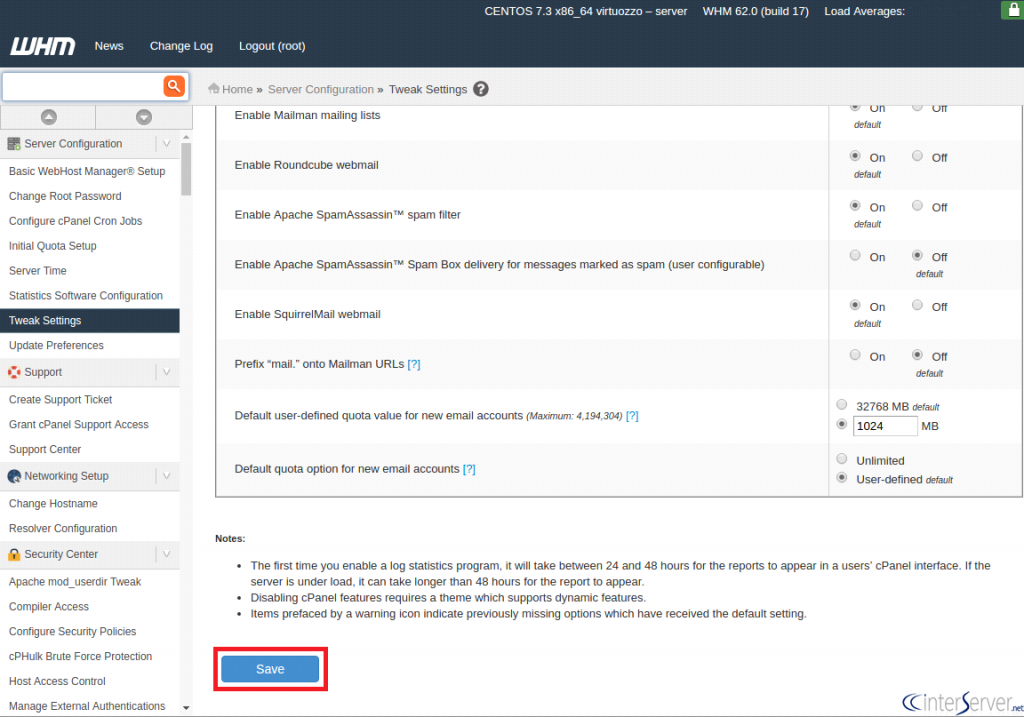The height and width of the screenshot is (717, 1024).
Task: Click the Home icon in breadcrumb
Action: point(213,89)
